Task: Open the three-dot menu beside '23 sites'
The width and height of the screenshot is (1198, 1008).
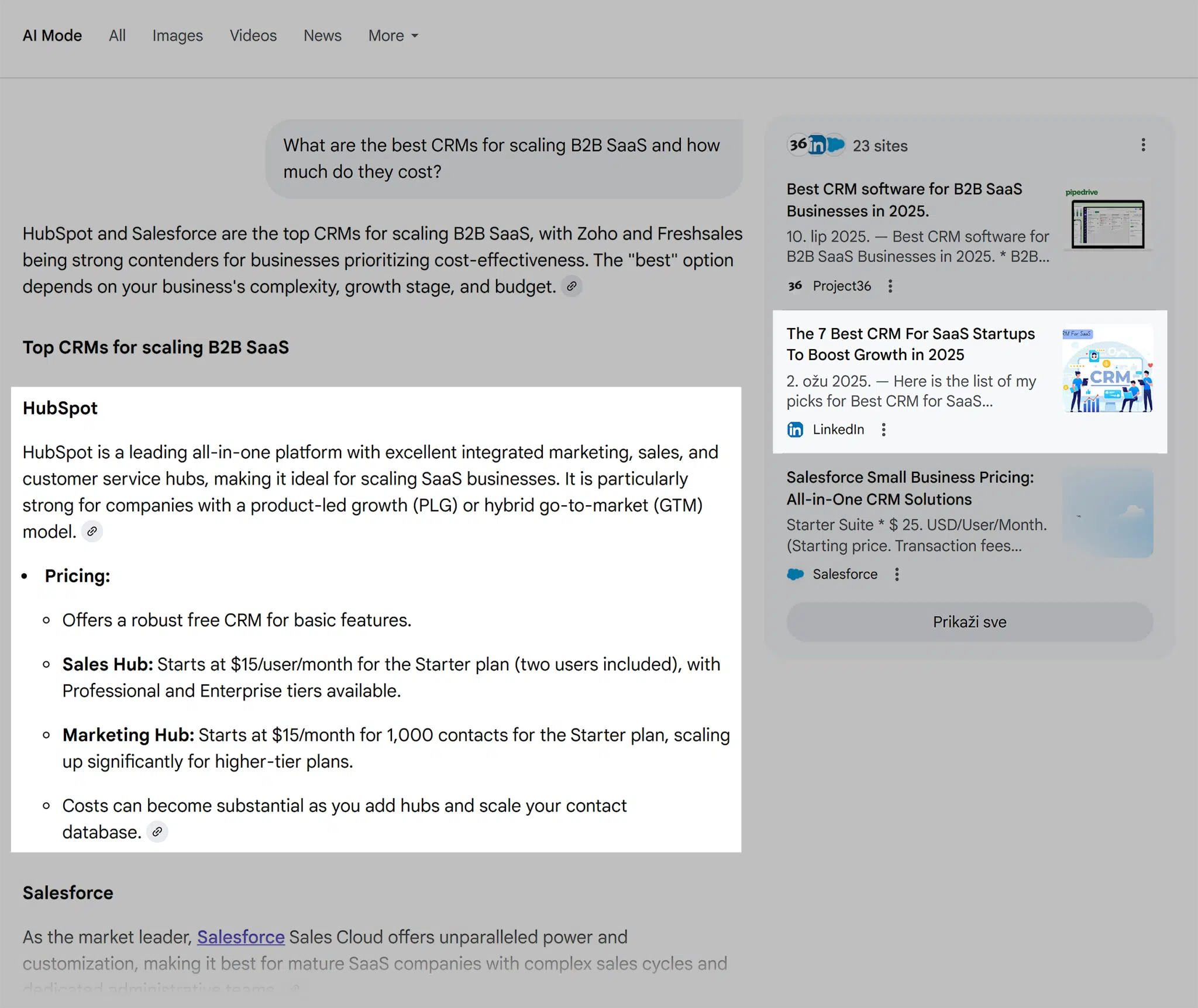Action: click(1143, 145)
